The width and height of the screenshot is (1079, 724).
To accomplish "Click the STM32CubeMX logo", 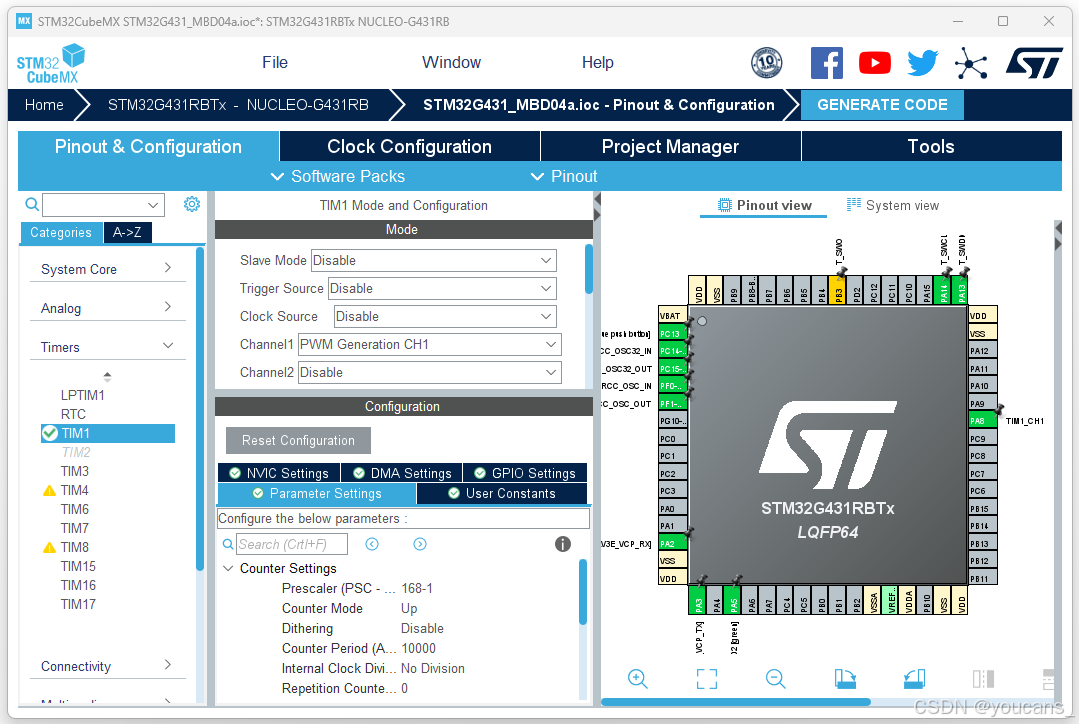I will tap(50, 64).
